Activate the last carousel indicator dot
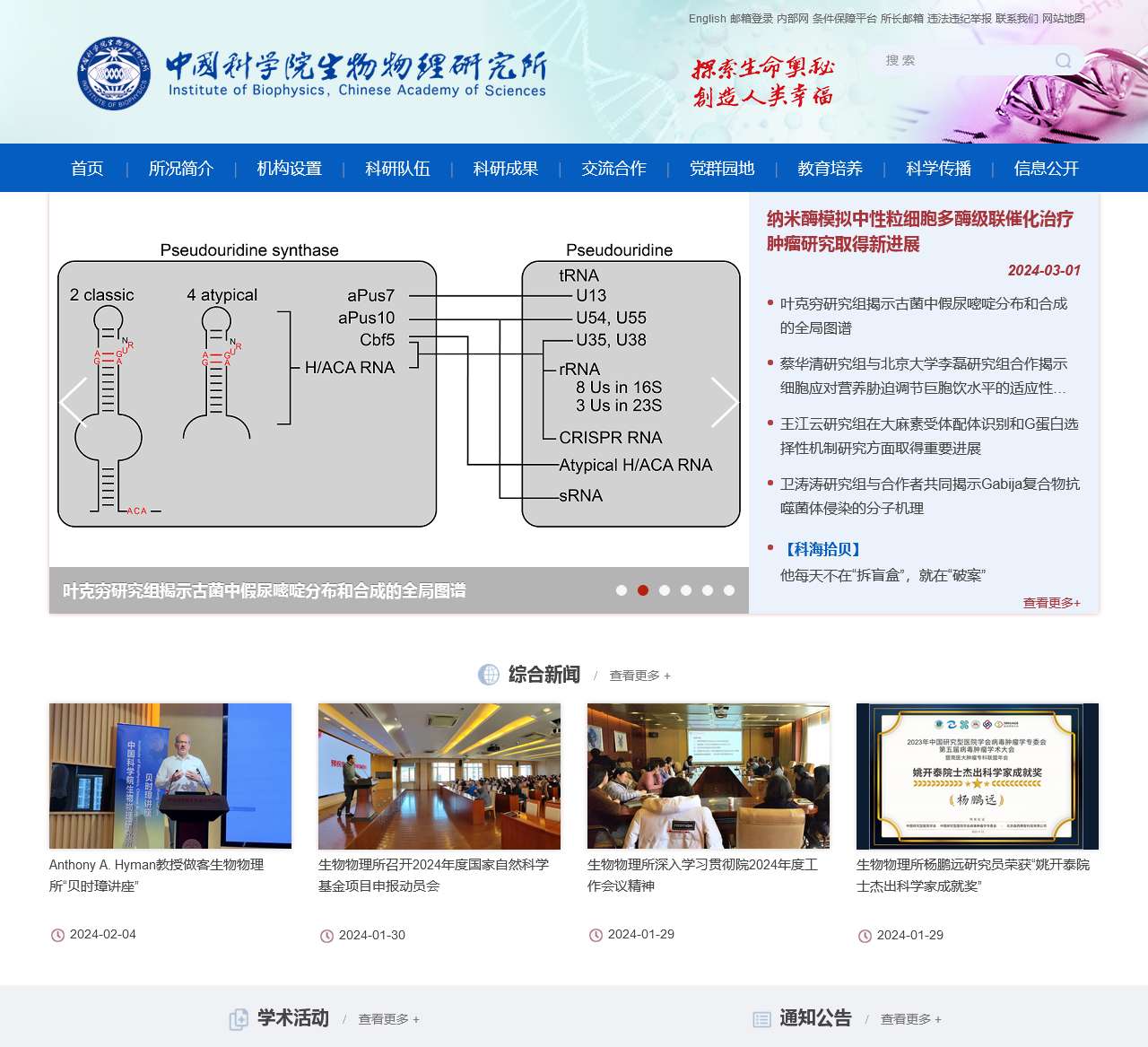Viewport: 1148px width, 1047px height. pyautogui.click(x=729, y=590)
